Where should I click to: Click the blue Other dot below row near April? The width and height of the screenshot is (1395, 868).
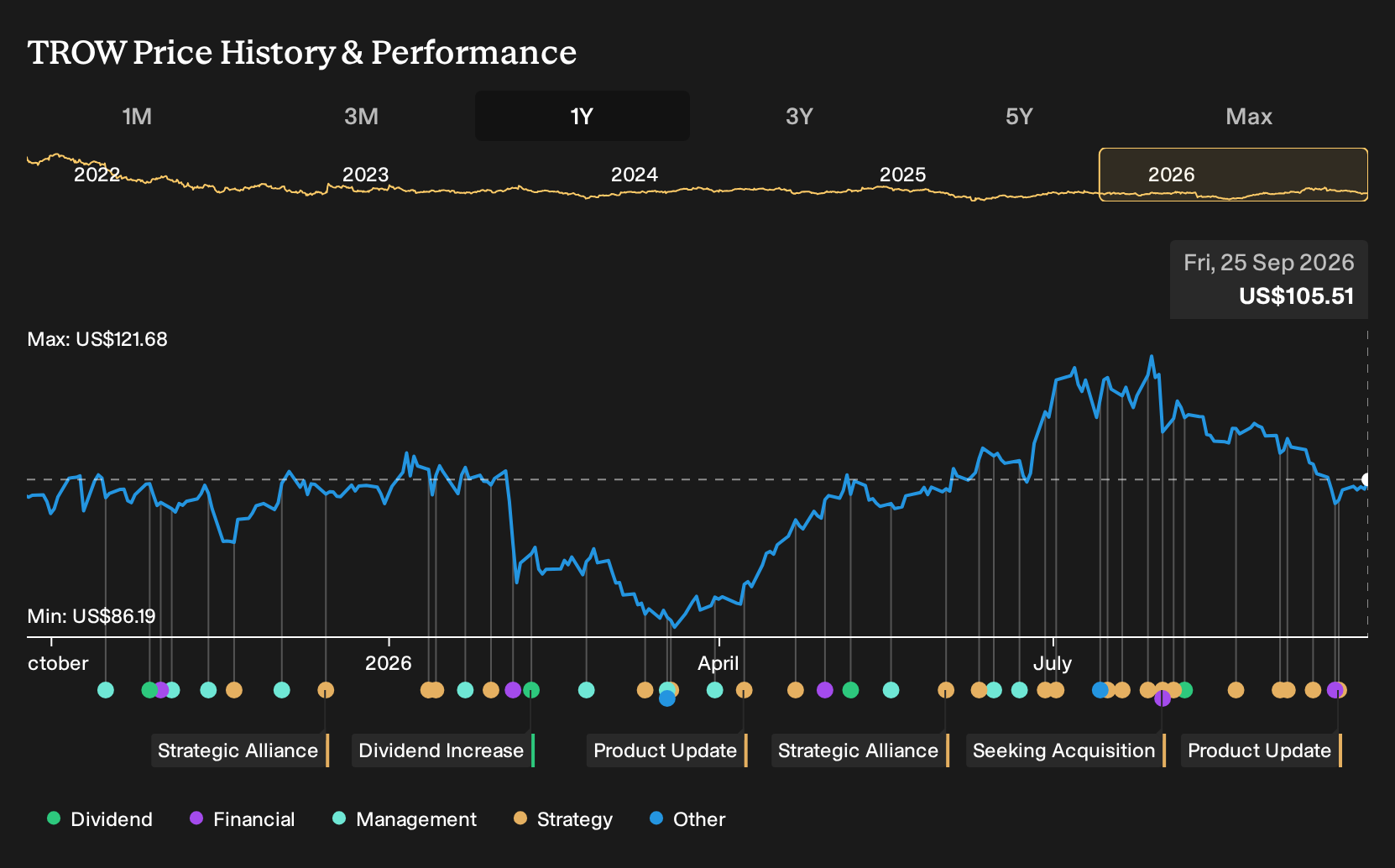(667, 698)
